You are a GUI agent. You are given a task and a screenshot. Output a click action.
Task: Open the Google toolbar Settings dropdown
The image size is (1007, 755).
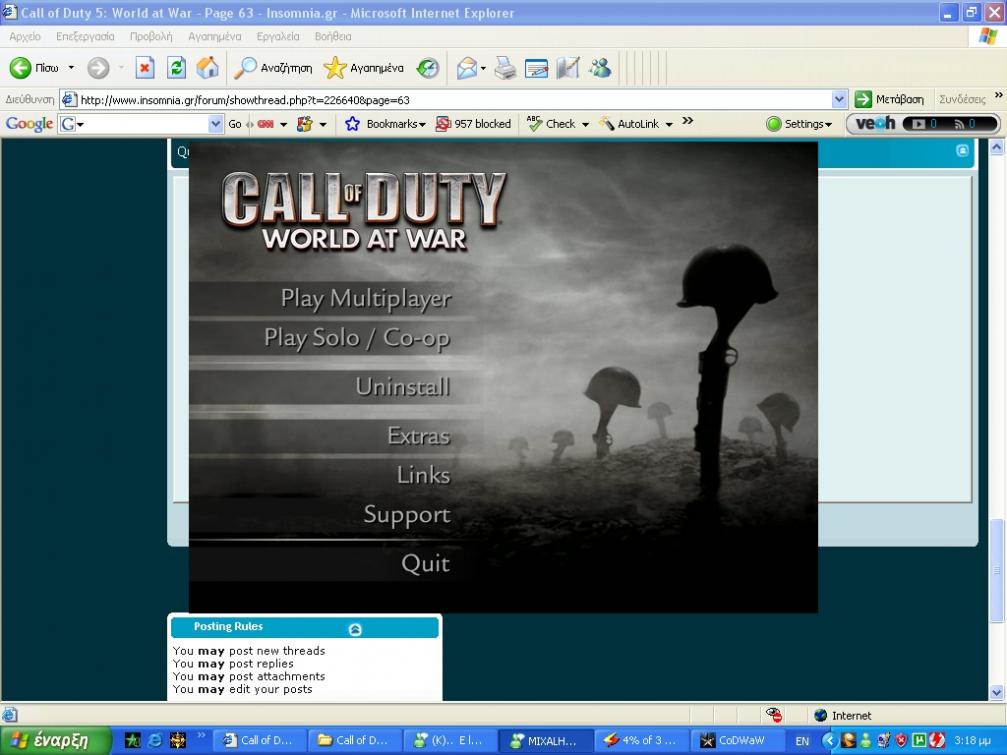799,124
